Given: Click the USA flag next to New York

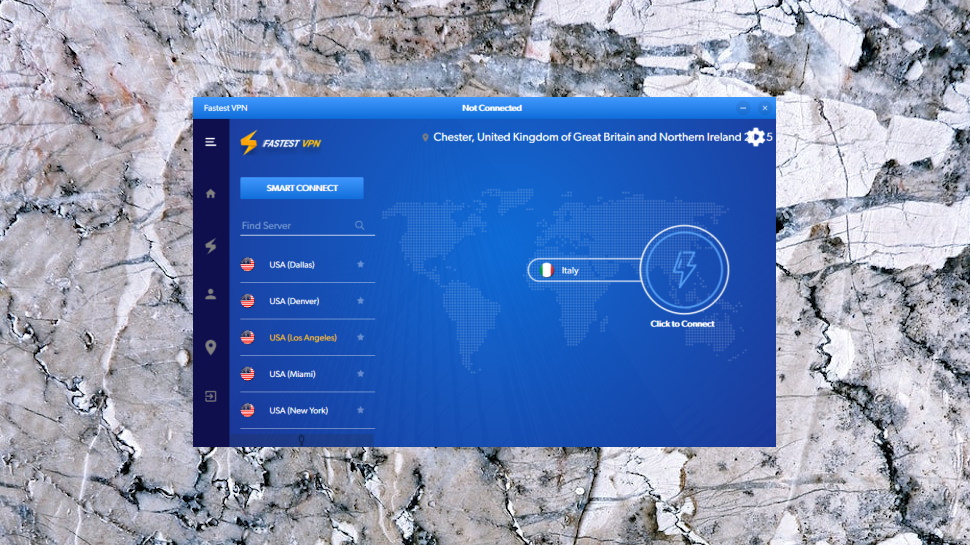Looking at the screenshot, I should [x=247, y=411].
